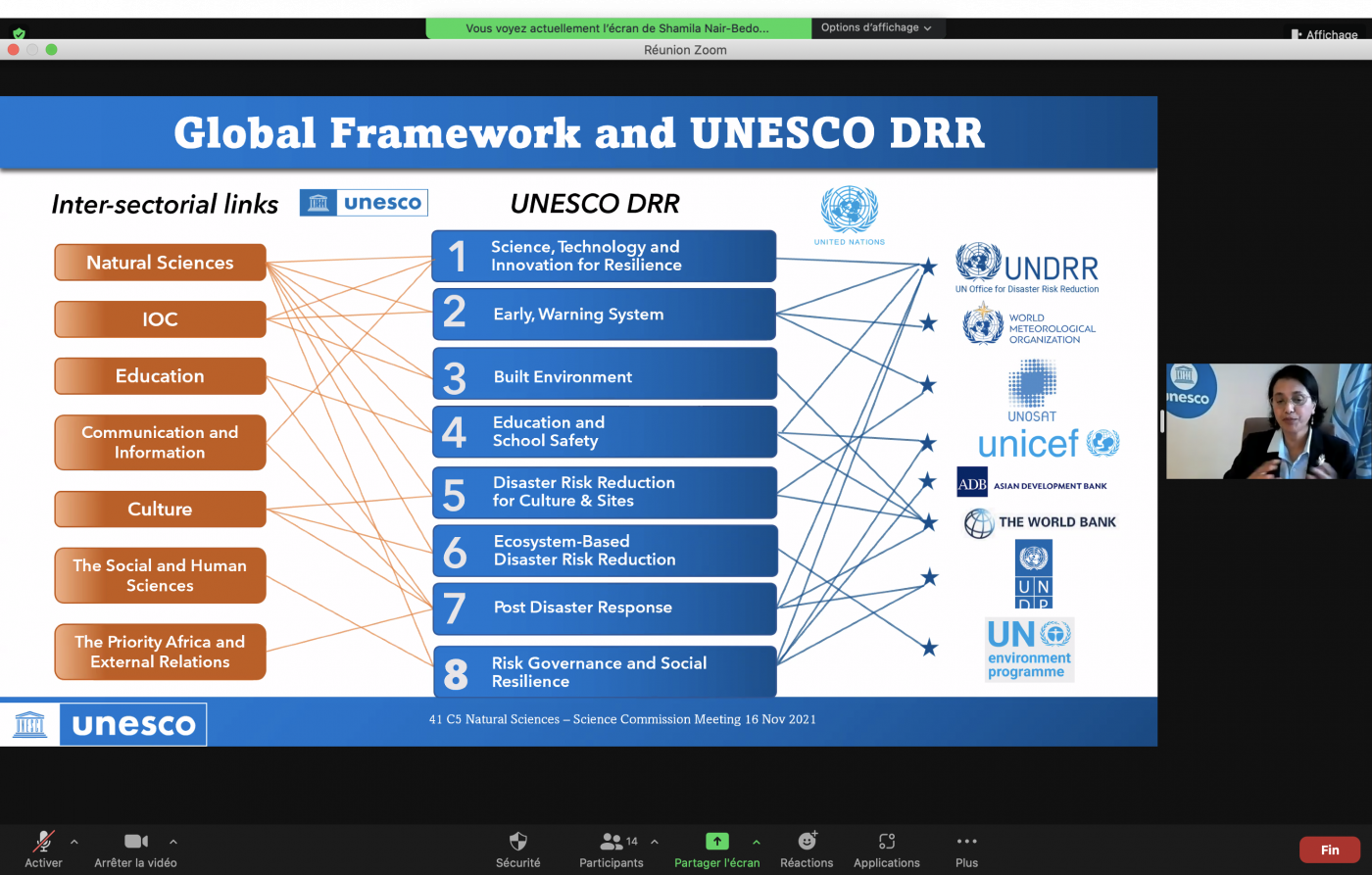This screenshot has width=1372, height=875.
Task: Open the Plus three-dots menu
Action: click(966, 842)
